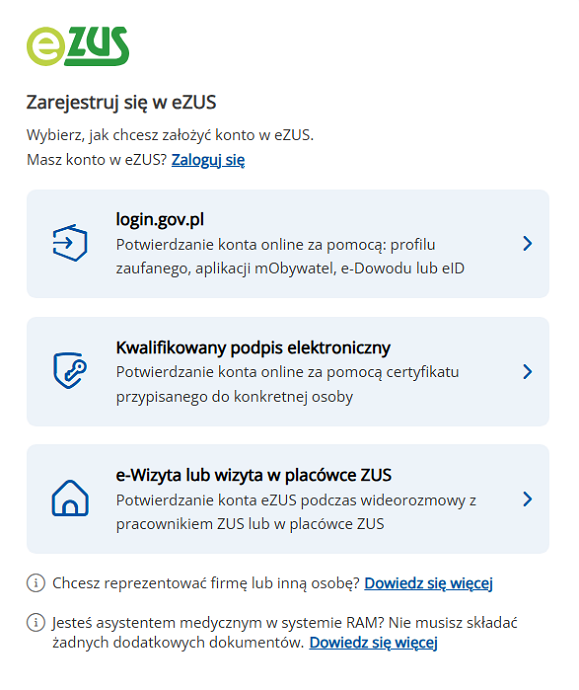Click the house icon for ZUS visit
The image size is (579, 690).
[x=70, y=498]
